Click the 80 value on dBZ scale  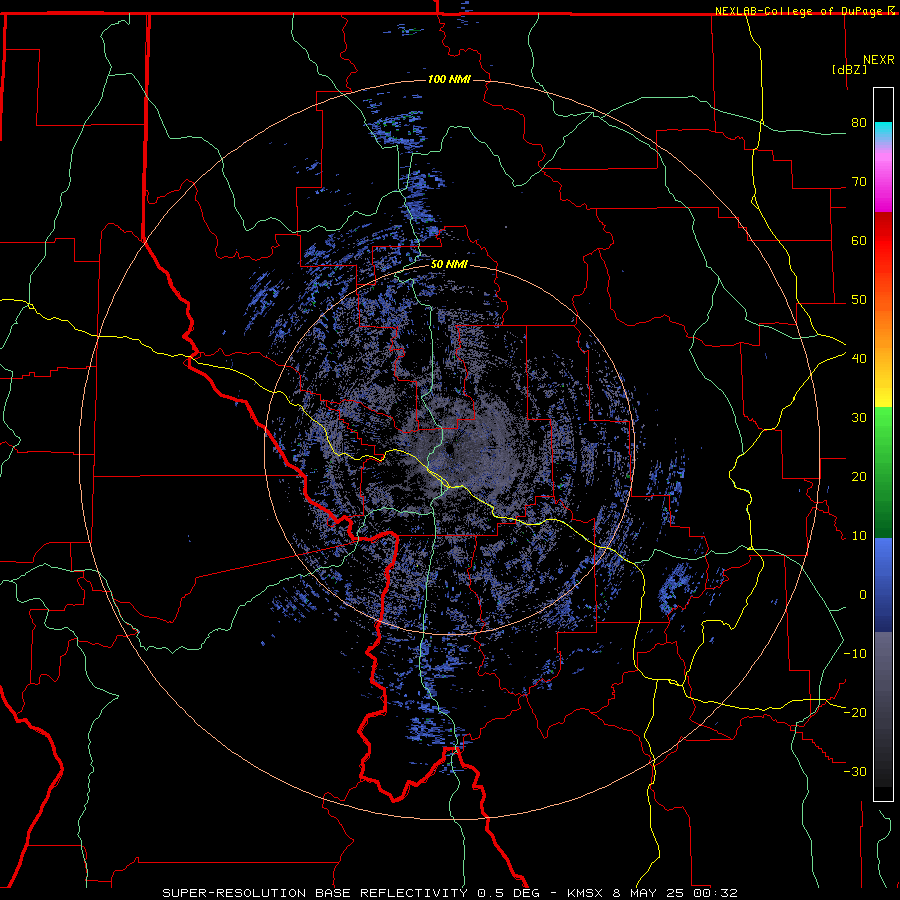click(859, 123)
